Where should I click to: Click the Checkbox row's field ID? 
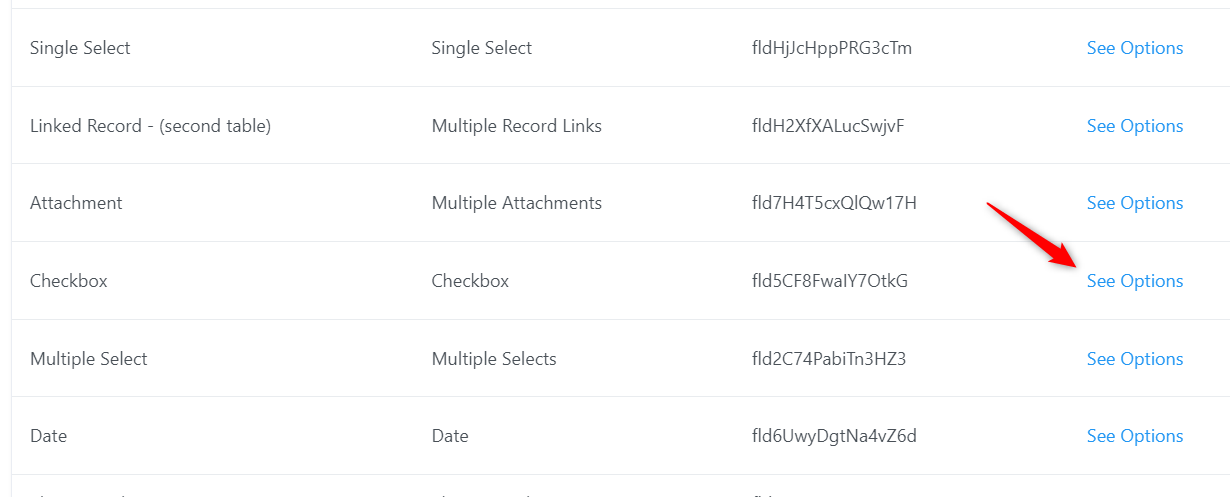(829, 281)
